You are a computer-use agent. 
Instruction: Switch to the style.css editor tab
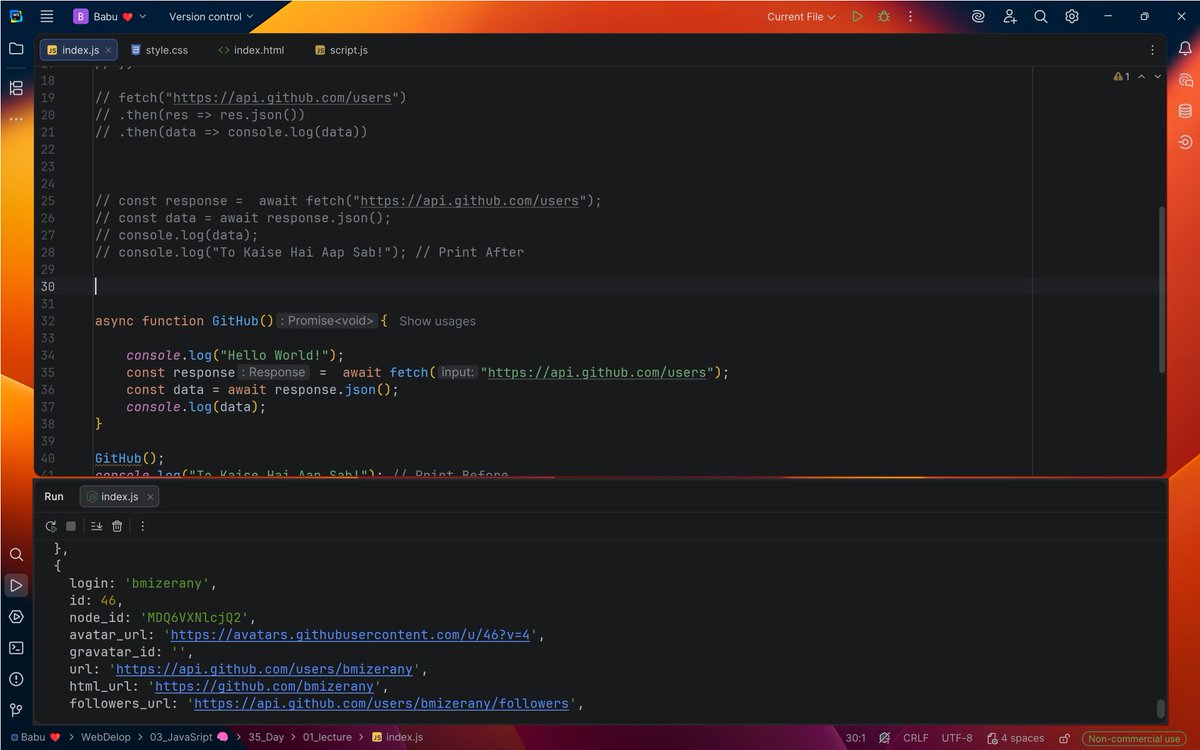(159, 49)
